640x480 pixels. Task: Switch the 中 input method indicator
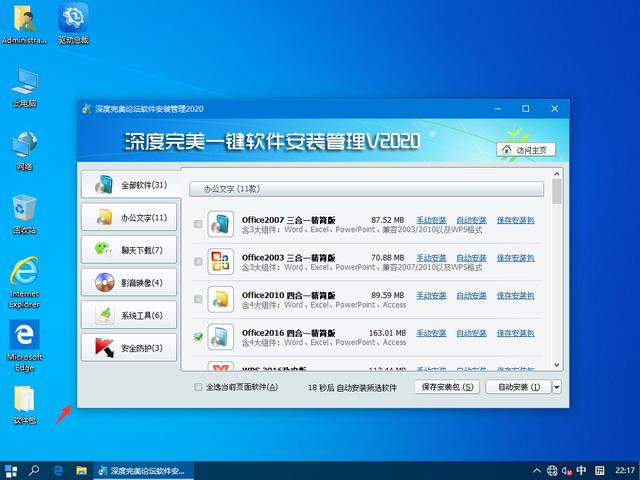[x=581, y=471]
